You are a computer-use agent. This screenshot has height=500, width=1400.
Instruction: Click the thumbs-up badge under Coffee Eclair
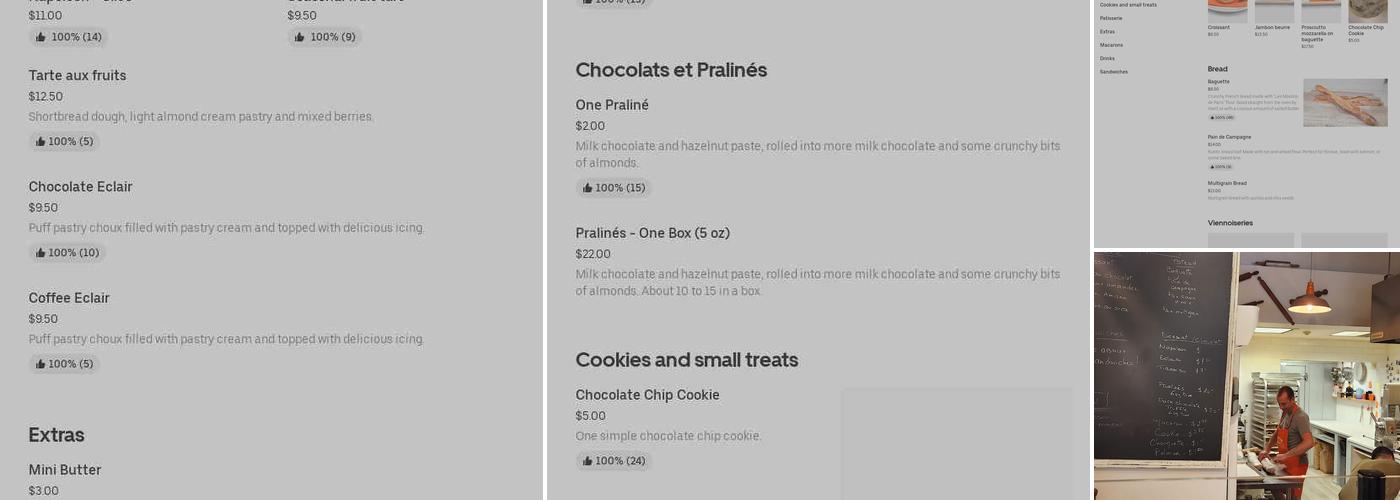coord(41,364)
